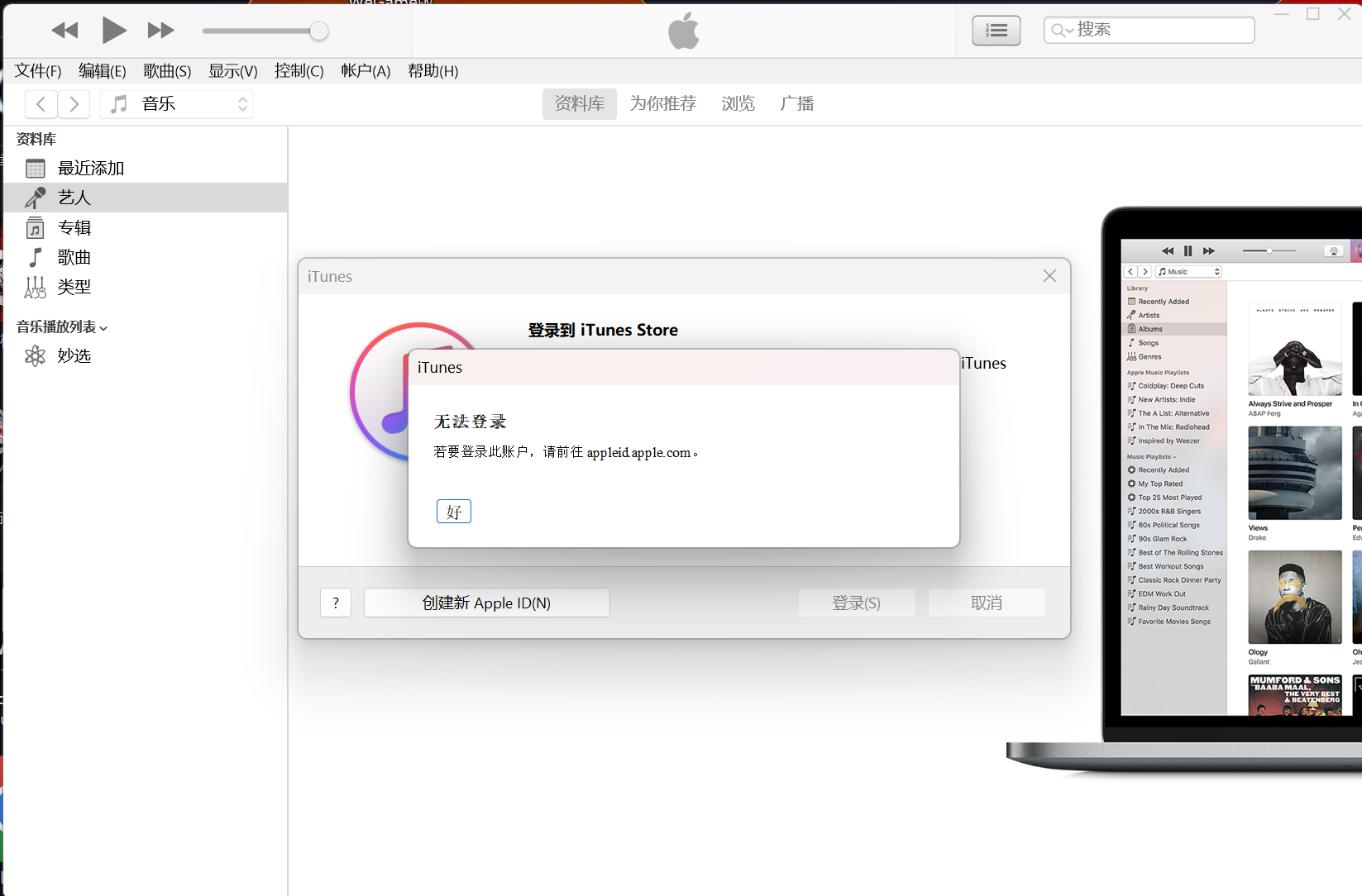Image resolution: width=1362 pixels, height=896 pixels.
Task: Click the Views Drake album thumbnail
Action: click(1295, 473)
